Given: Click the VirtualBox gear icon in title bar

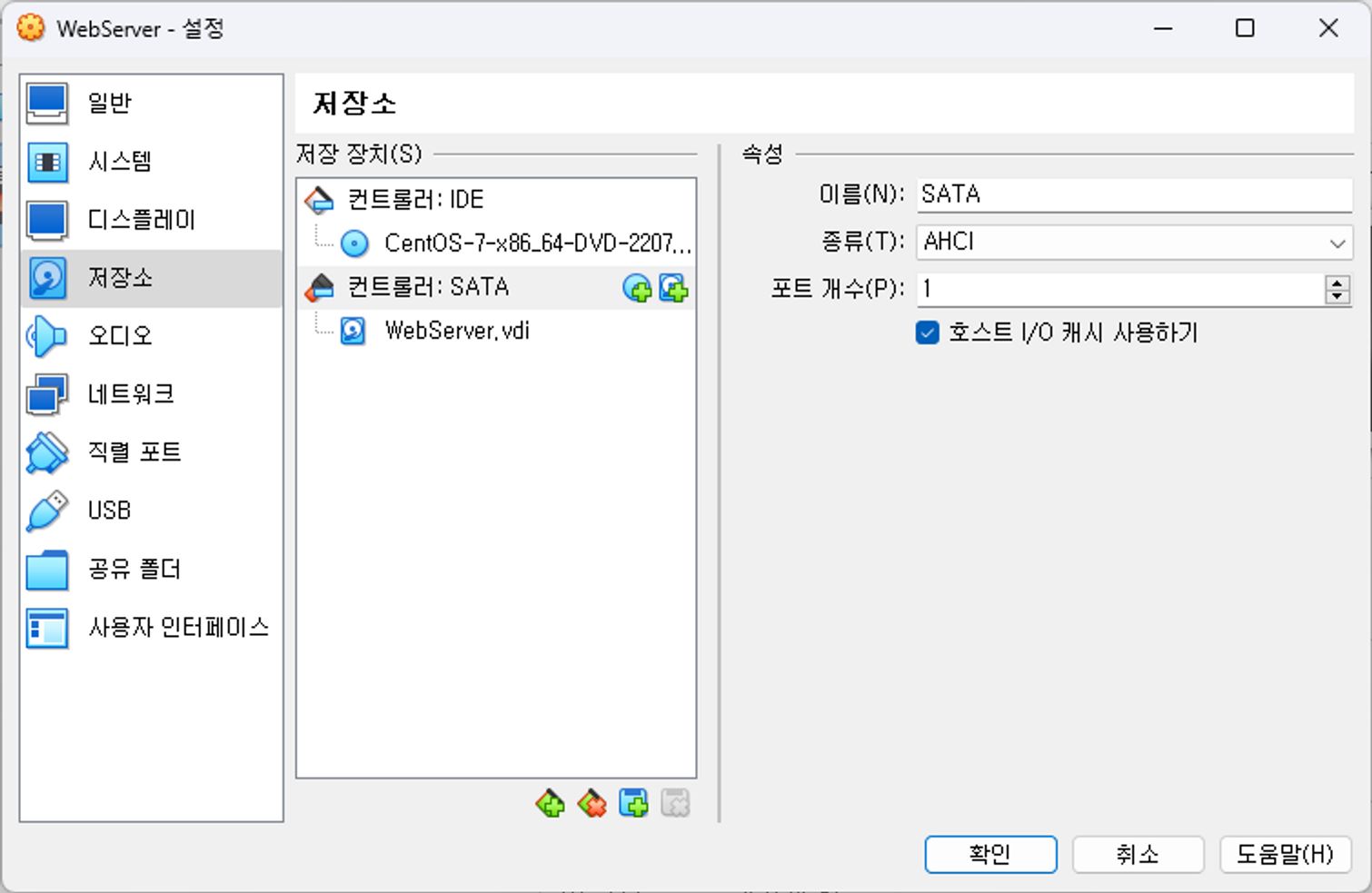Looking at the screenshot, I should pos(31,28).
